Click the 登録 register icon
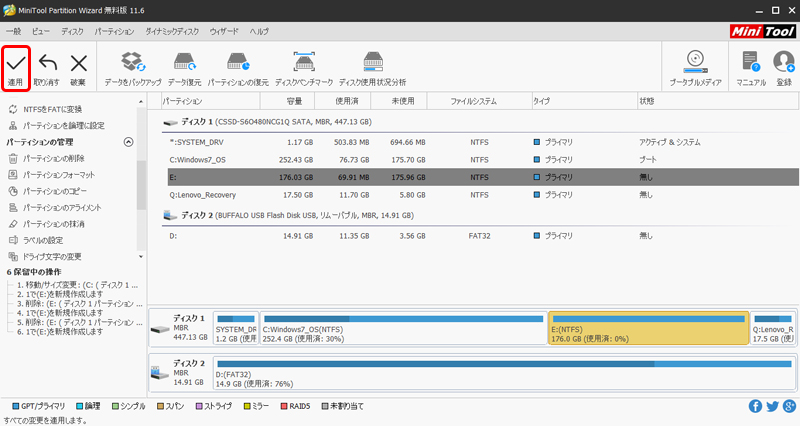 784,62
